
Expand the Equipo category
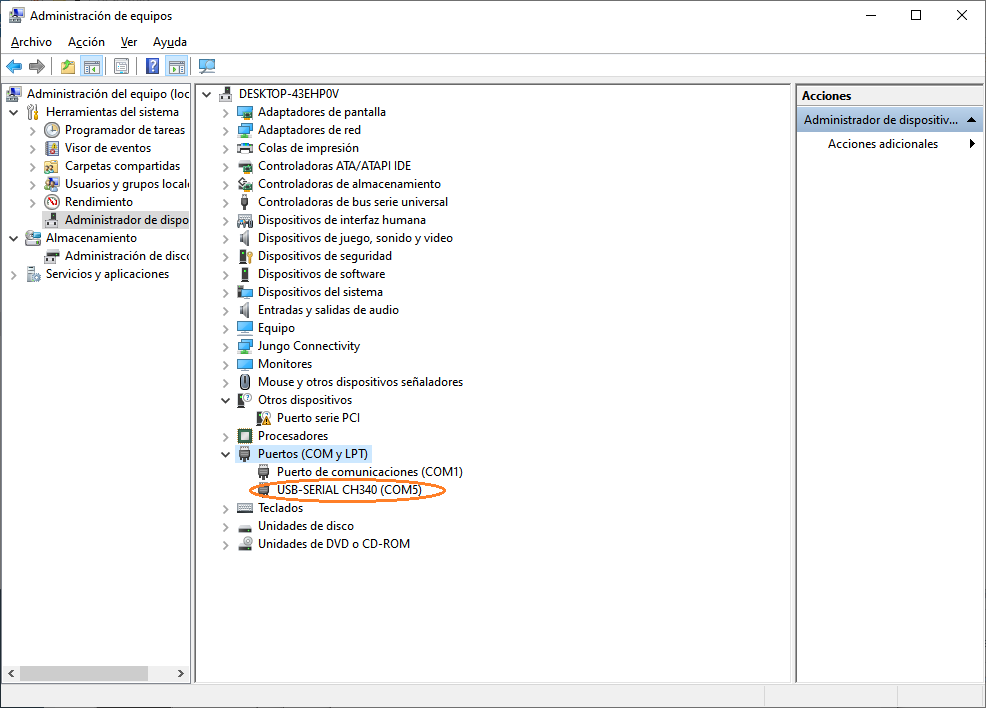(x=226, y=329)
